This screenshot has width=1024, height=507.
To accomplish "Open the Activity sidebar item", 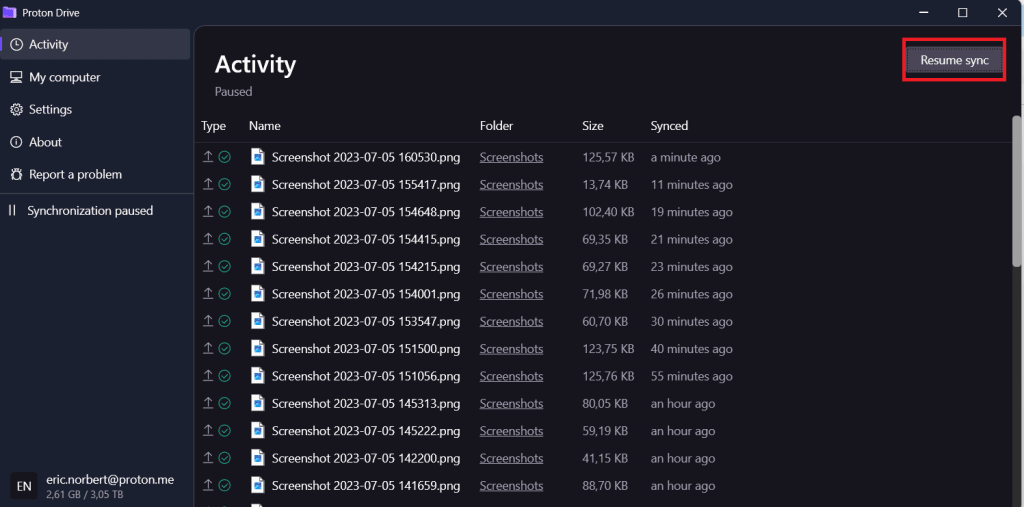I will [96, 44].
